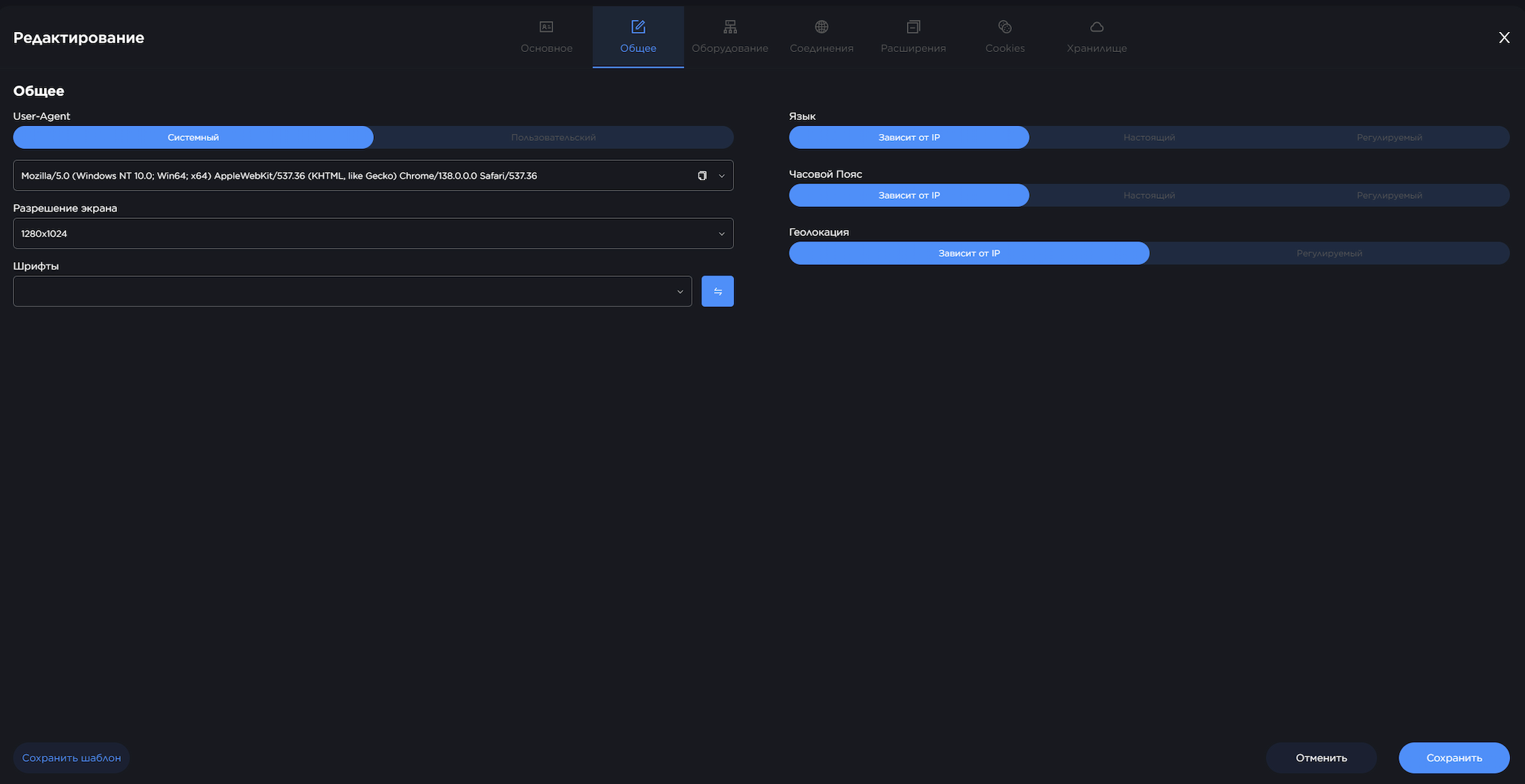Screen dimensions: 1525x784
Task: Copy the User-Agent string with copy icon
Action: click(701, 176)
